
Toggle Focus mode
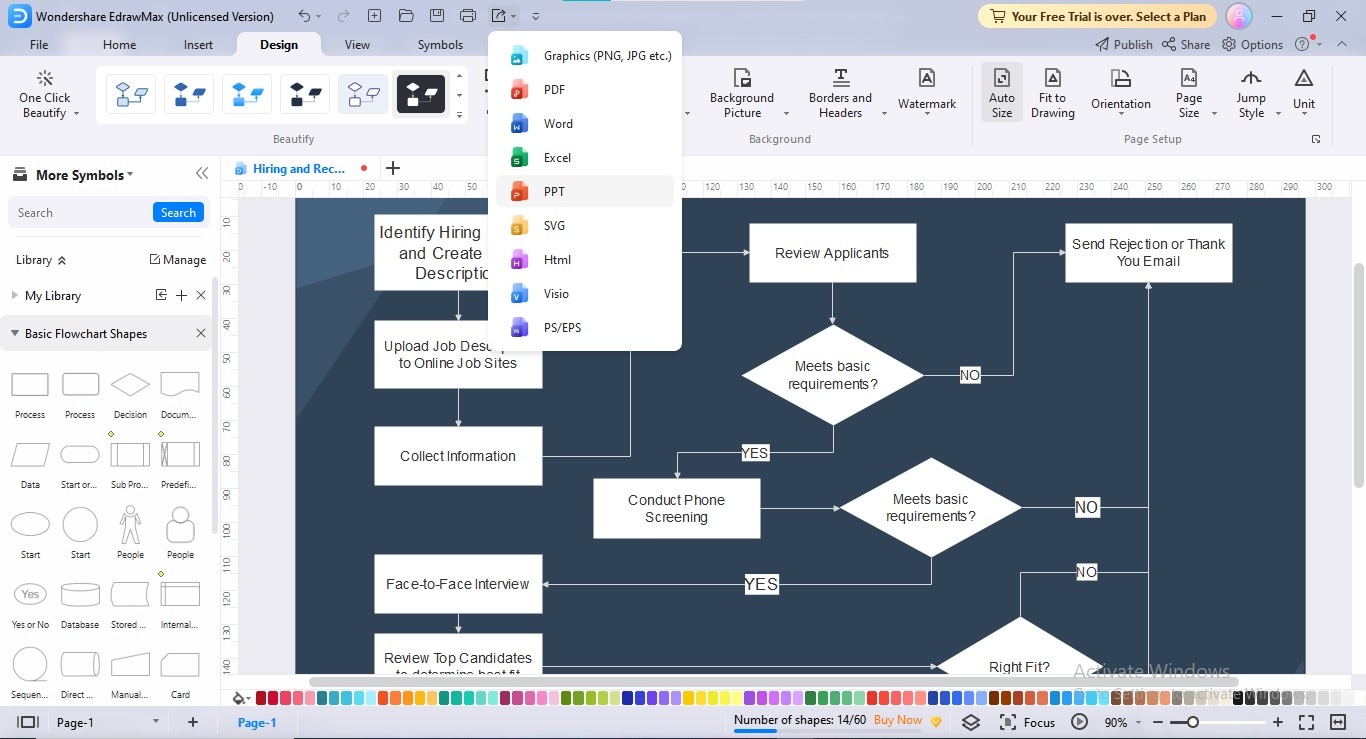pyautogui.click(x=1027, y=722)
